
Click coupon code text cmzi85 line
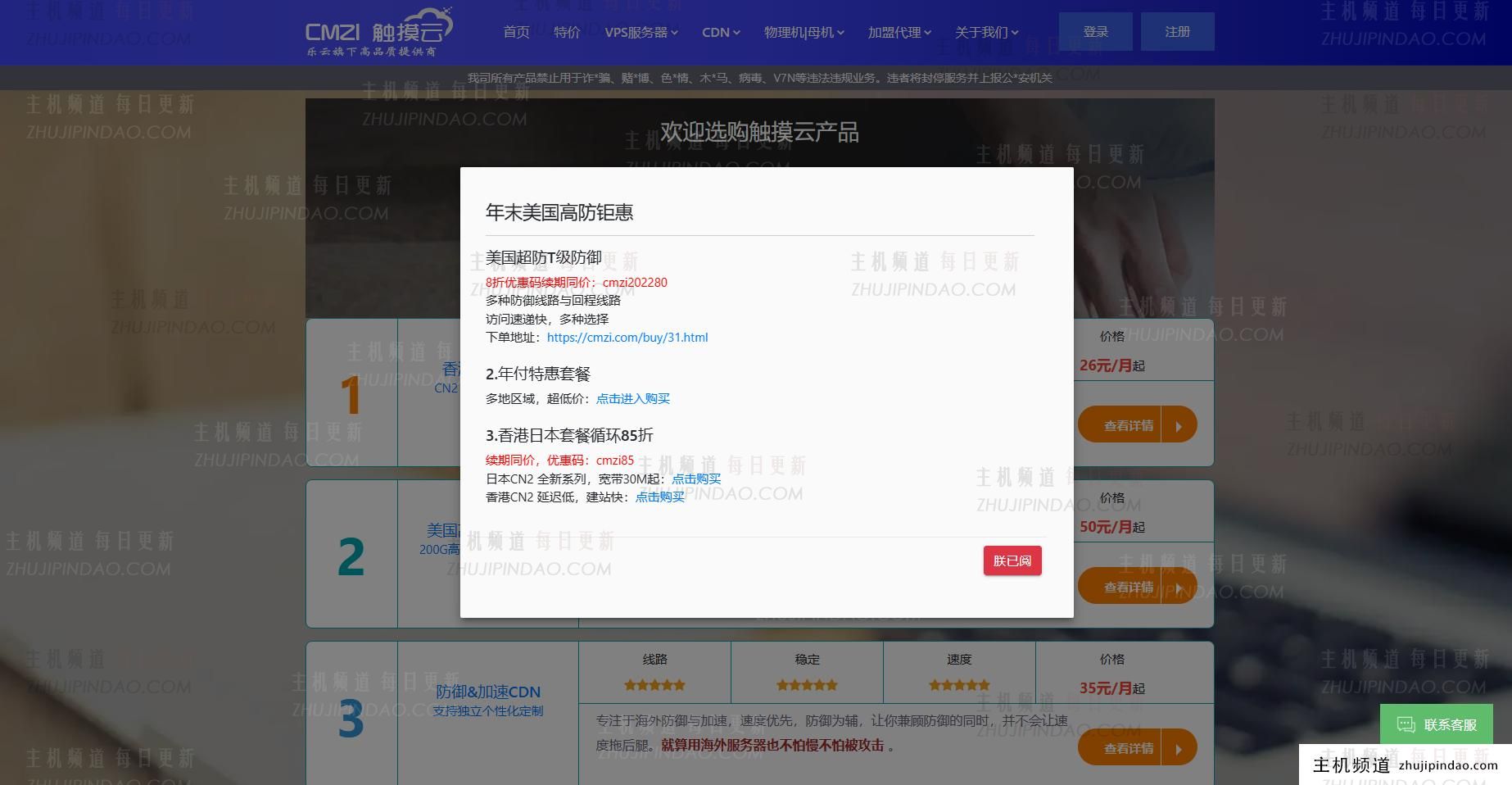560,460
